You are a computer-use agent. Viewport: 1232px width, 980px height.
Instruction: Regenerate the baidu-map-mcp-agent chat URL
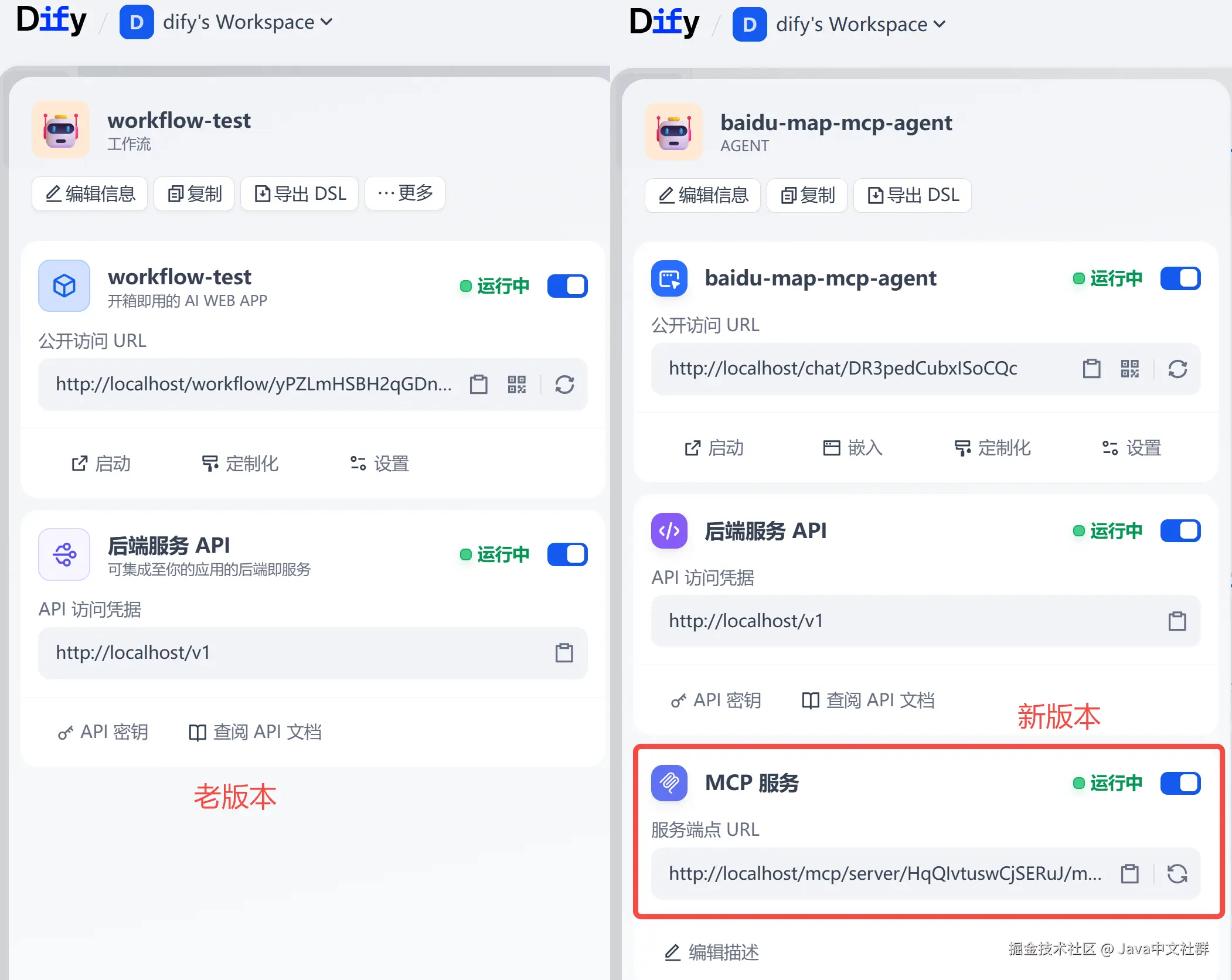pos(1177,369)
